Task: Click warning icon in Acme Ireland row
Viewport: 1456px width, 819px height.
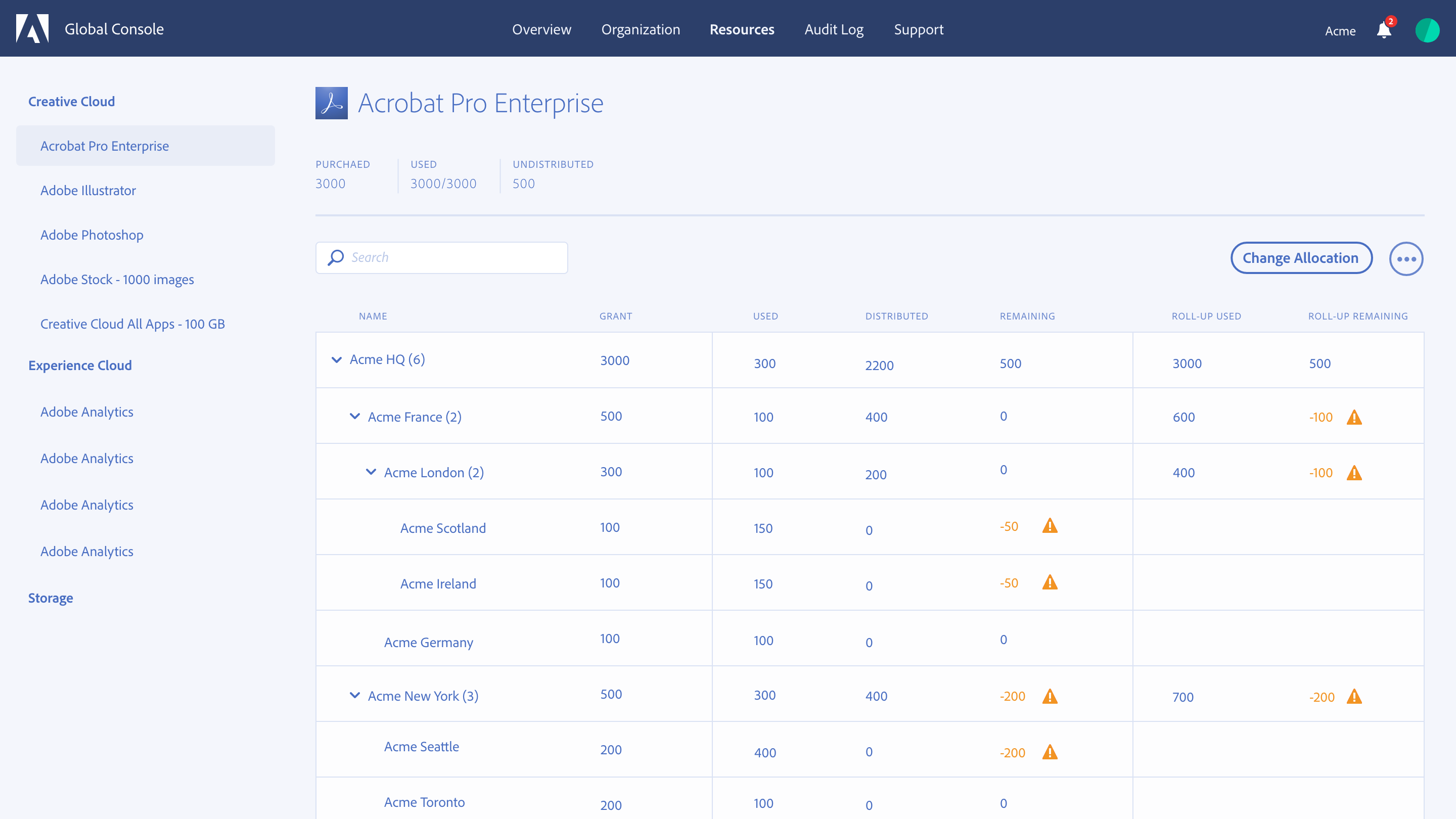Action: click(x=1050, y=582)
